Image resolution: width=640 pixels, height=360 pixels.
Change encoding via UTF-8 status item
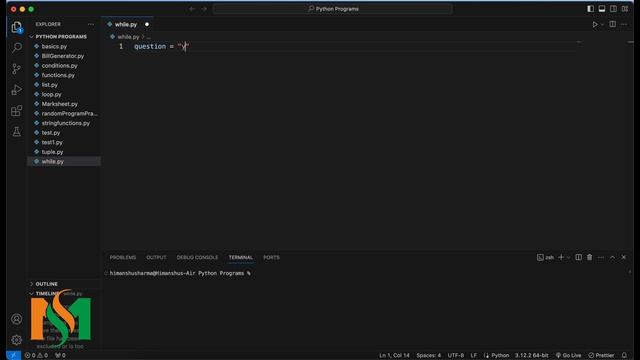click(x=456, y=356)
